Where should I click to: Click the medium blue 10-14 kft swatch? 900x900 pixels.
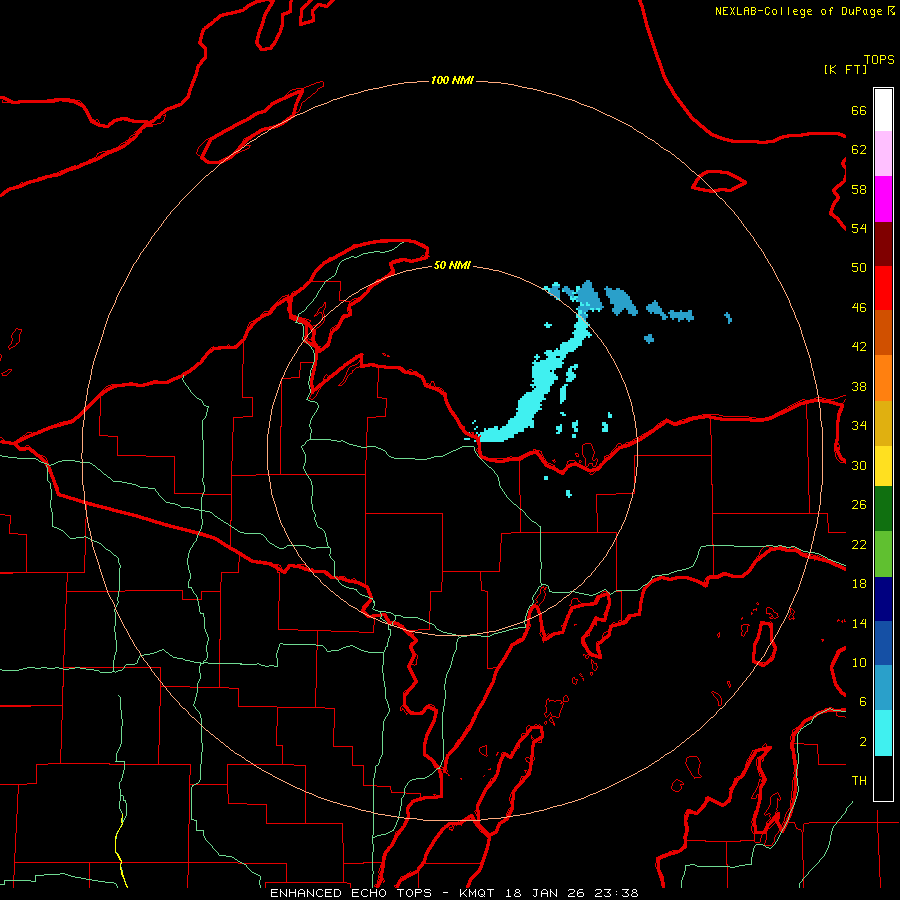tap(883, 643)
